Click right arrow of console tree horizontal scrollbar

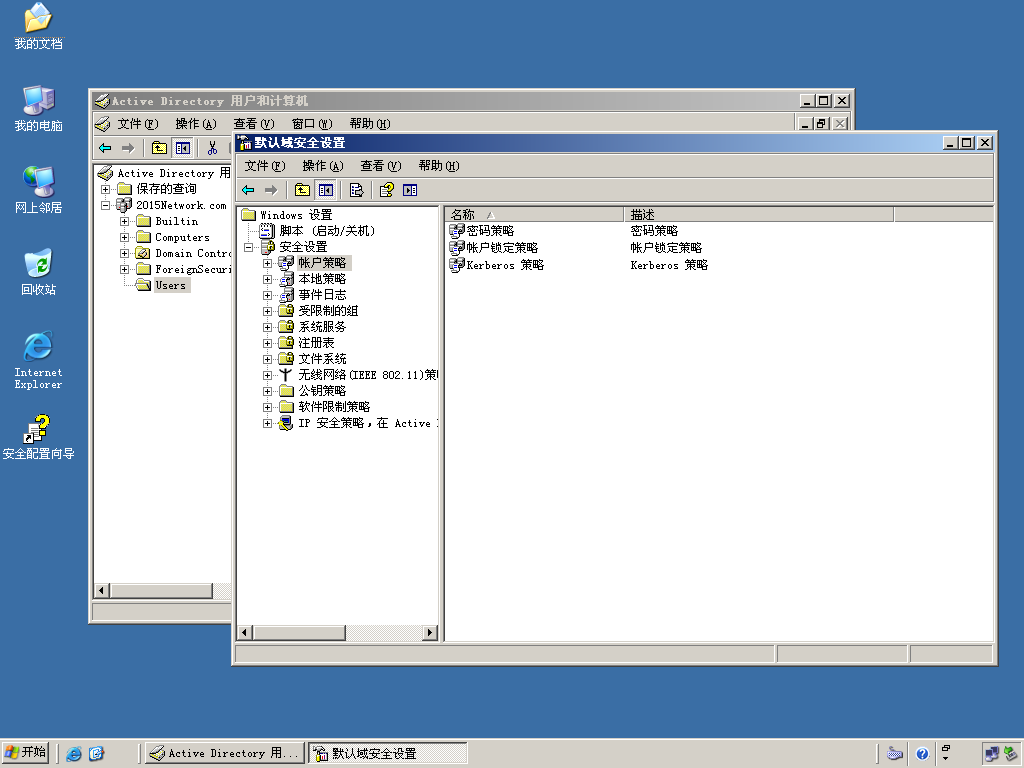[x=430, y=632]
